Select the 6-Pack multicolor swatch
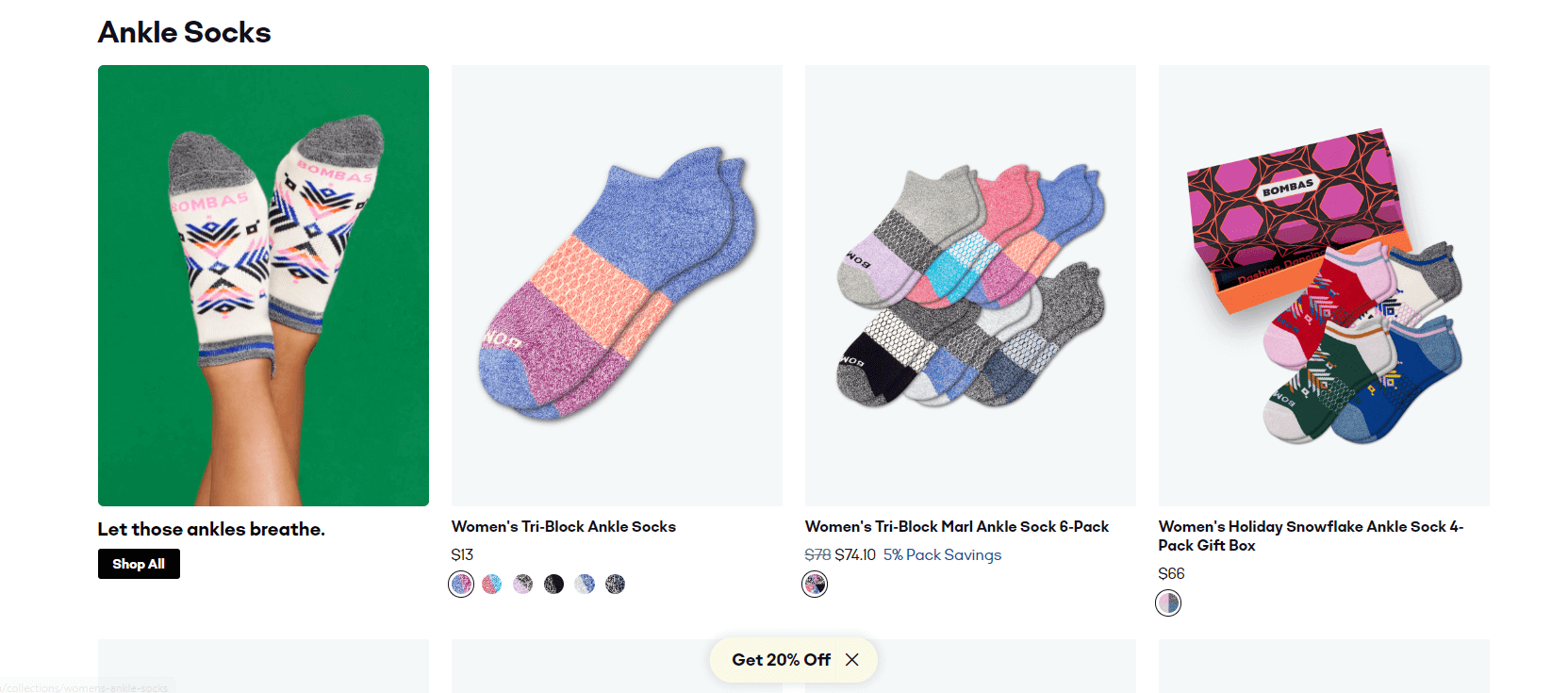Image resolution: width=1568 pixels, height=693 pixels. (815, 584)
